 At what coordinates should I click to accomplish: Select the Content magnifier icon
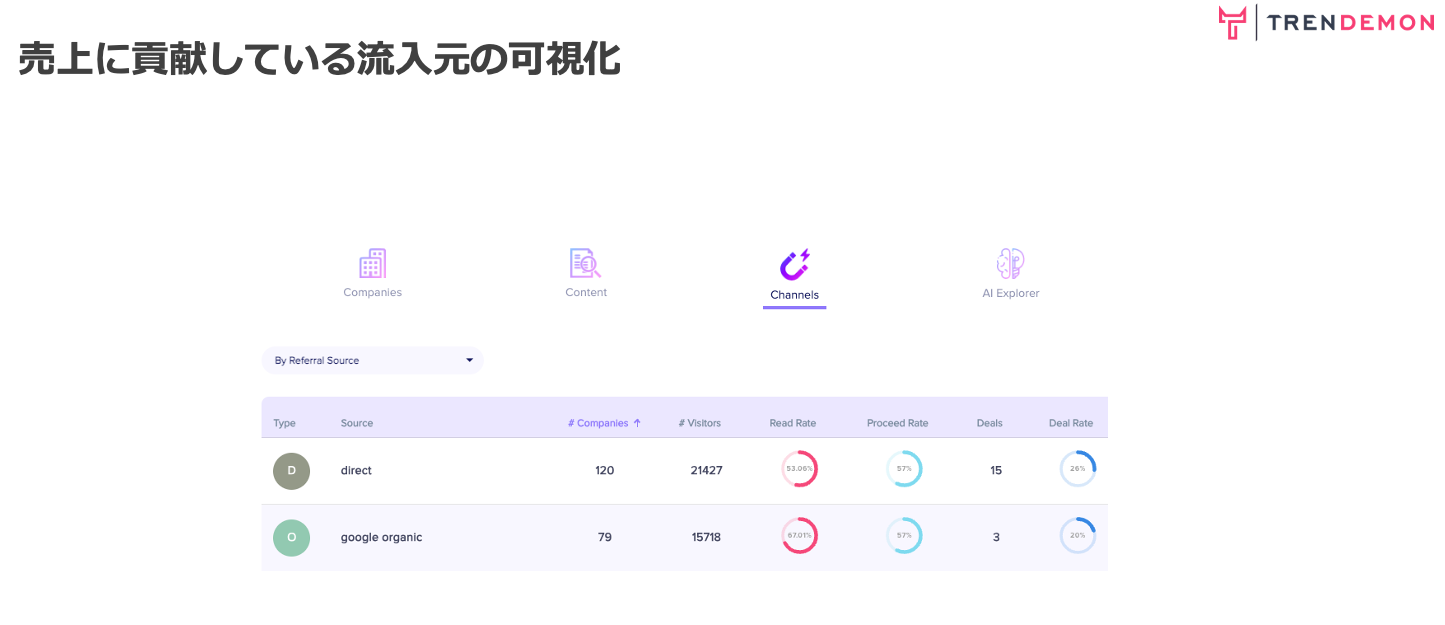(586, 263)
